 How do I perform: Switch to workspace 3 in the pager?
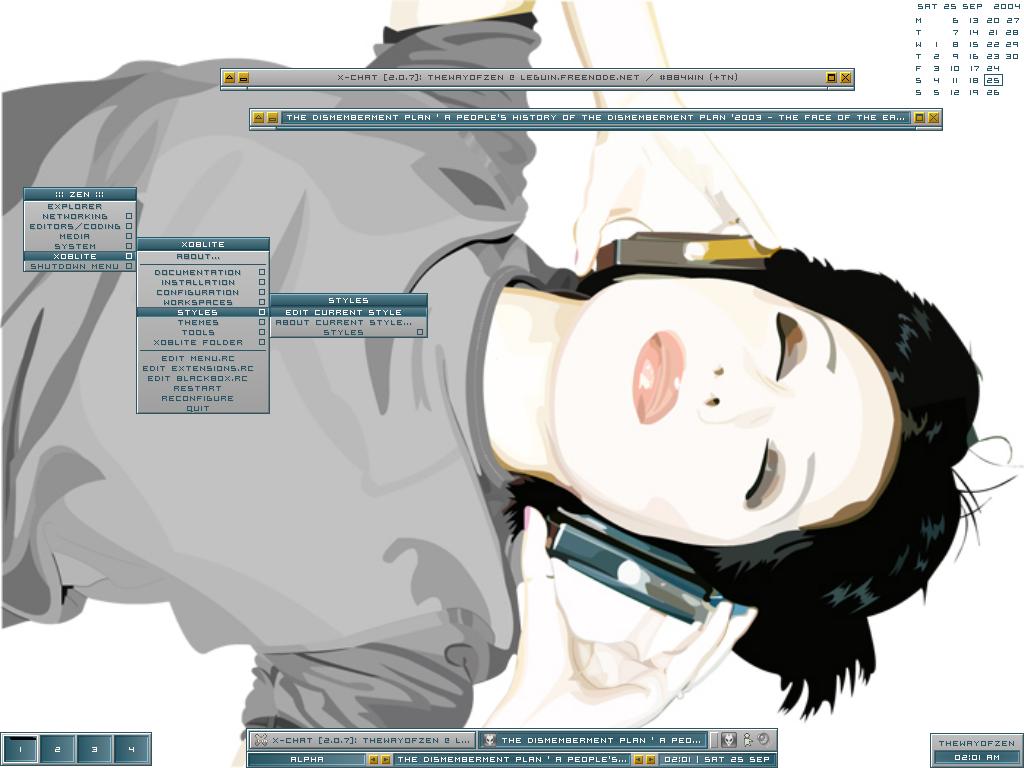(95, 749)
